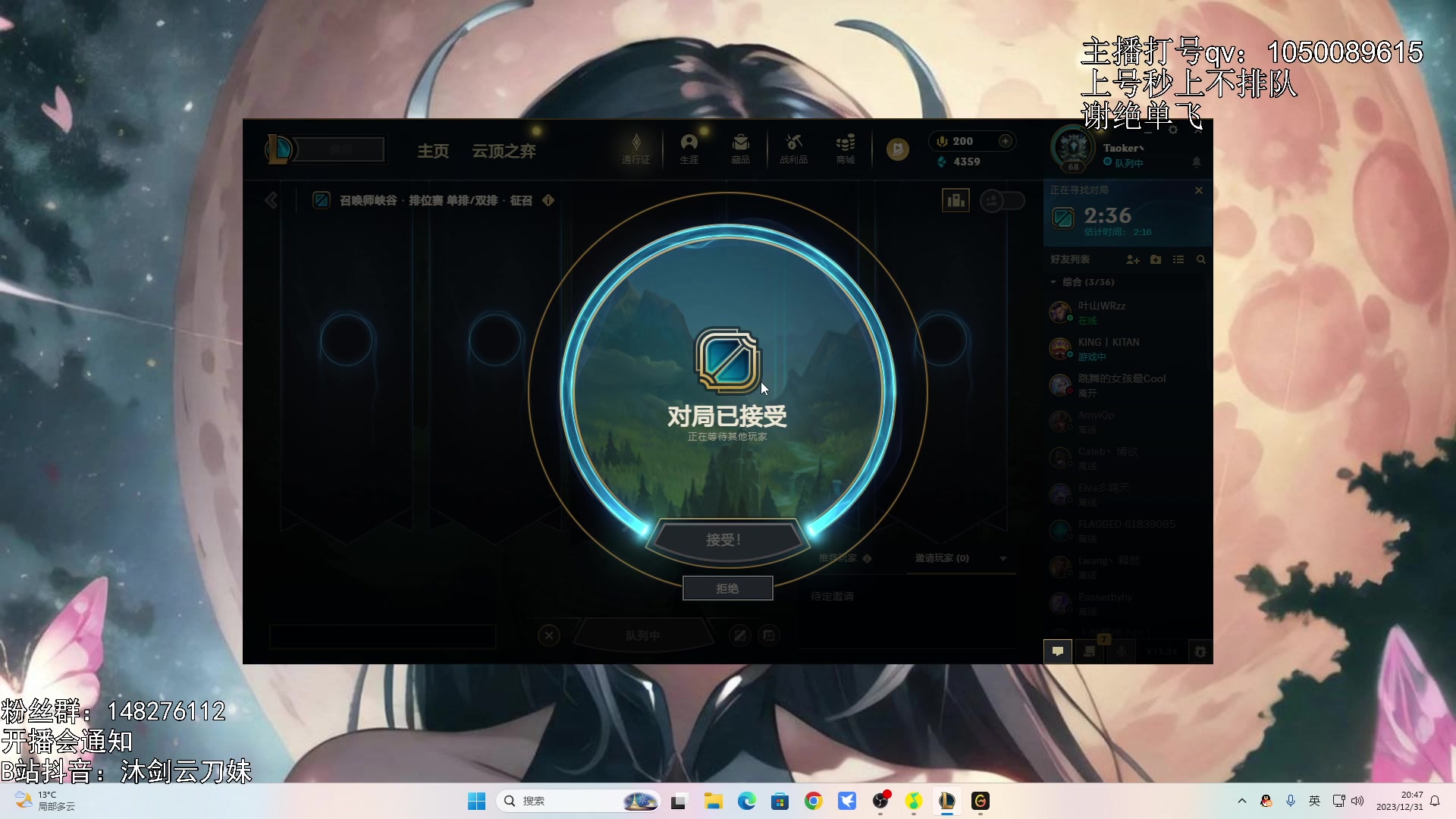Click the round X leave-queue button
Image resolution: width=1456 pixels, height=819 pixels.
pos(549,635)
